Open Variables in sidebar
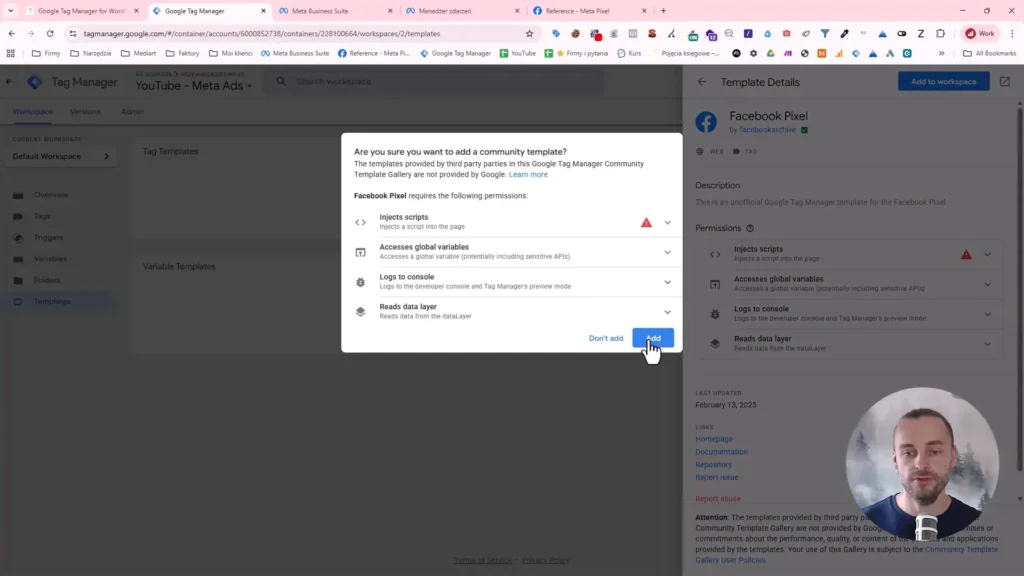1024x576 pixels. point(50,259)
